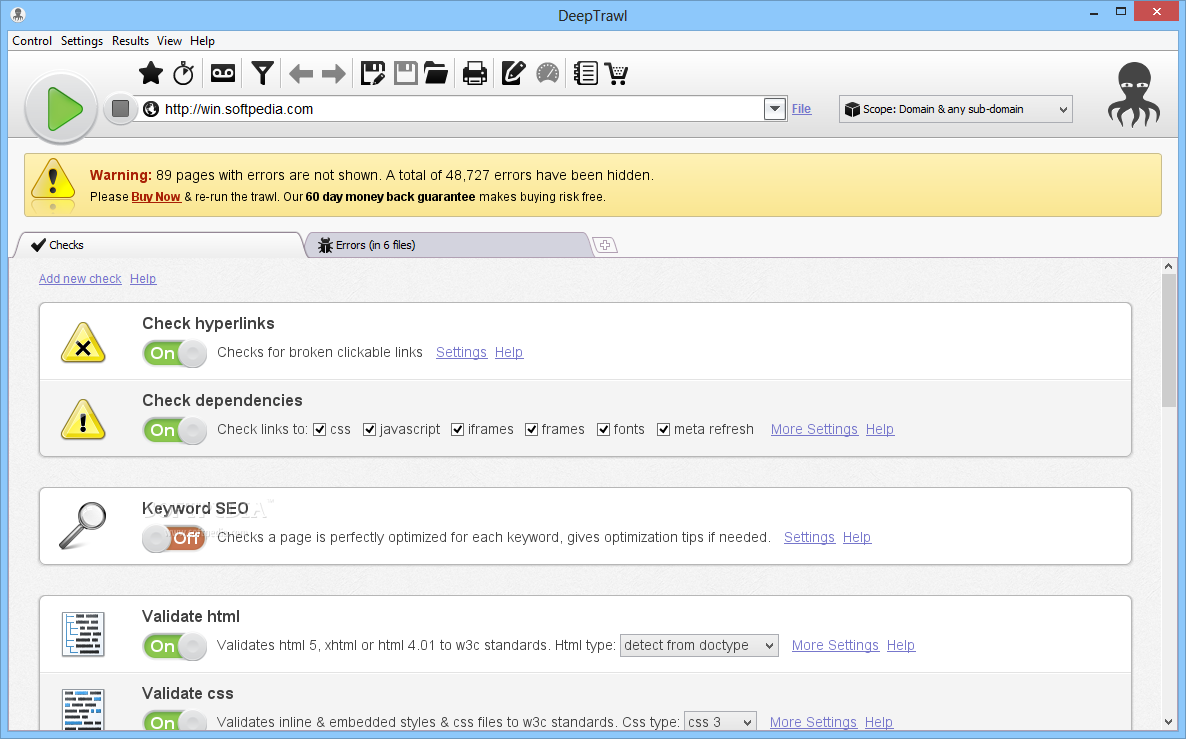Viewport: 1186px width, 739px height.
Task: Open the Css type dropdown
Action: (x=720, y=722)
